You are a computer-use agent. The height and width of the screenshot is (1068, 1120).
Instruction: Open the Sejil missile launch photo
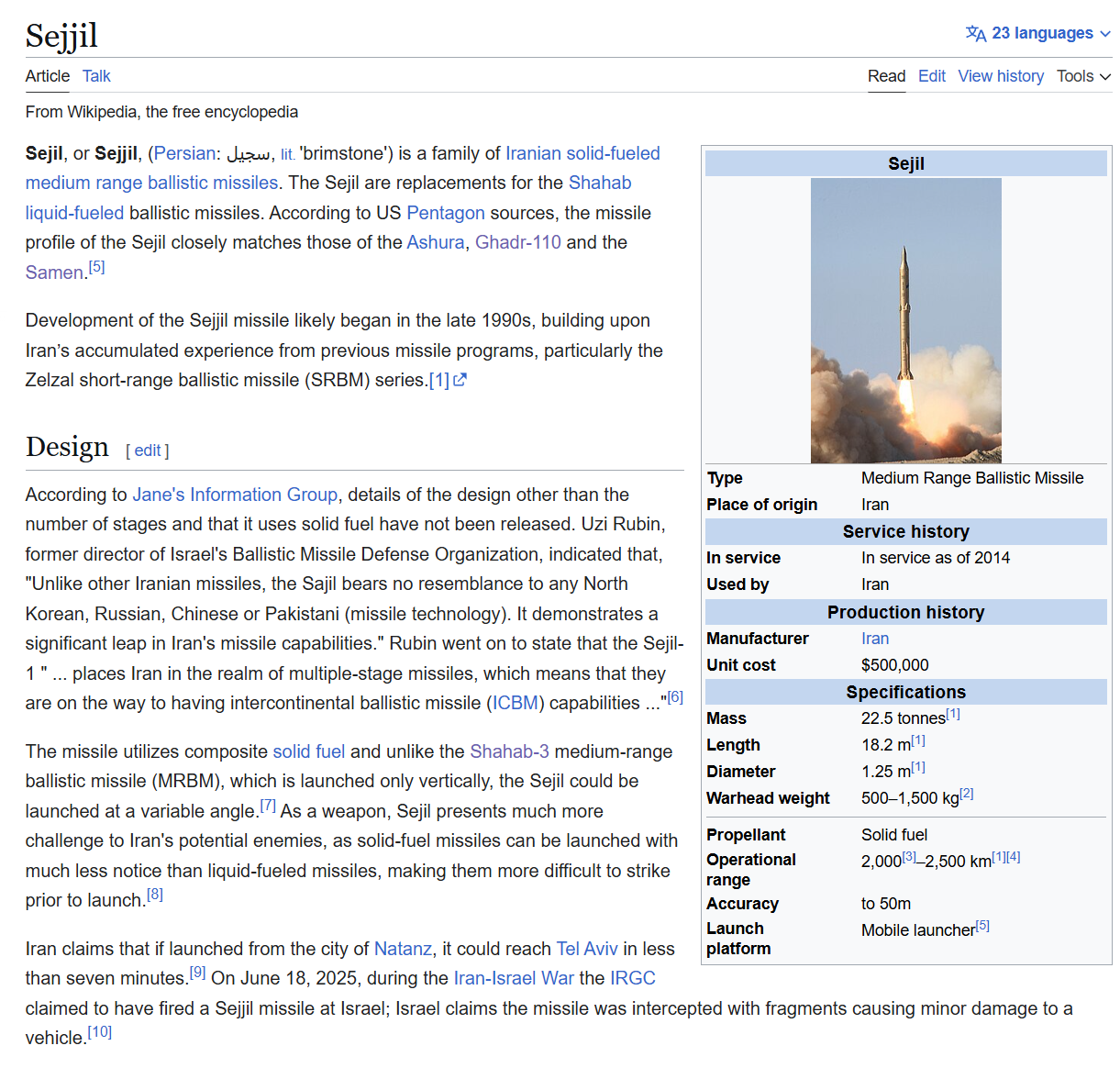[906, 320]
